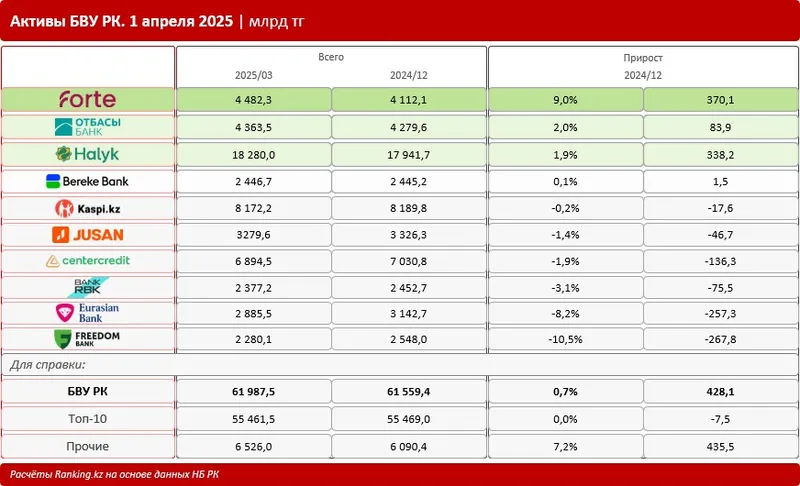
Task: Click the 'БВУ РК' summary row label
Action: click(x=87, y=393)
